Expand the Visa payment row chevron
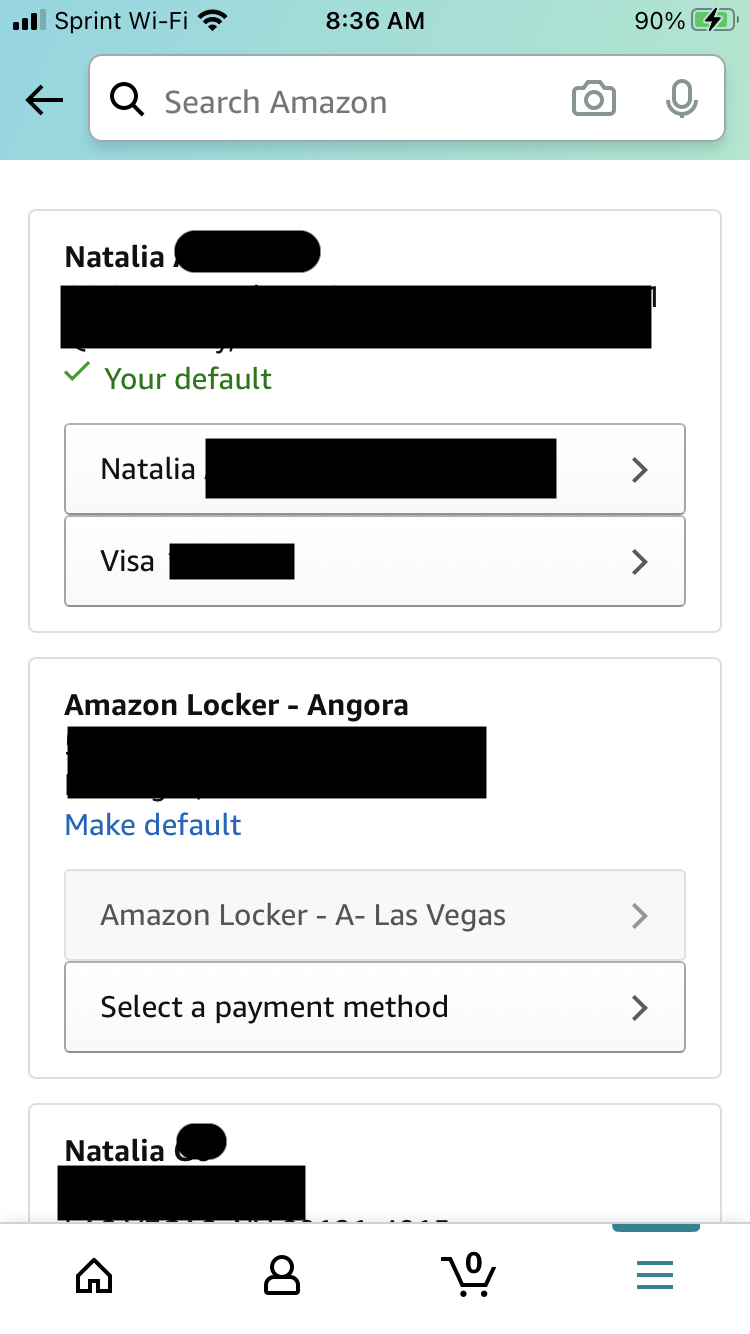The height and width of the screenshot is (1334, 750). (640, 562)
